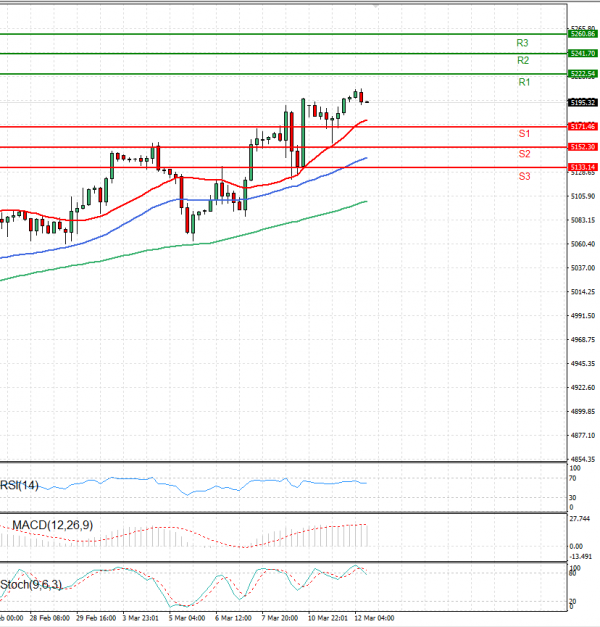Select the S1 support label
Viewport: 600px width, 627px height.
pos(523,134)
